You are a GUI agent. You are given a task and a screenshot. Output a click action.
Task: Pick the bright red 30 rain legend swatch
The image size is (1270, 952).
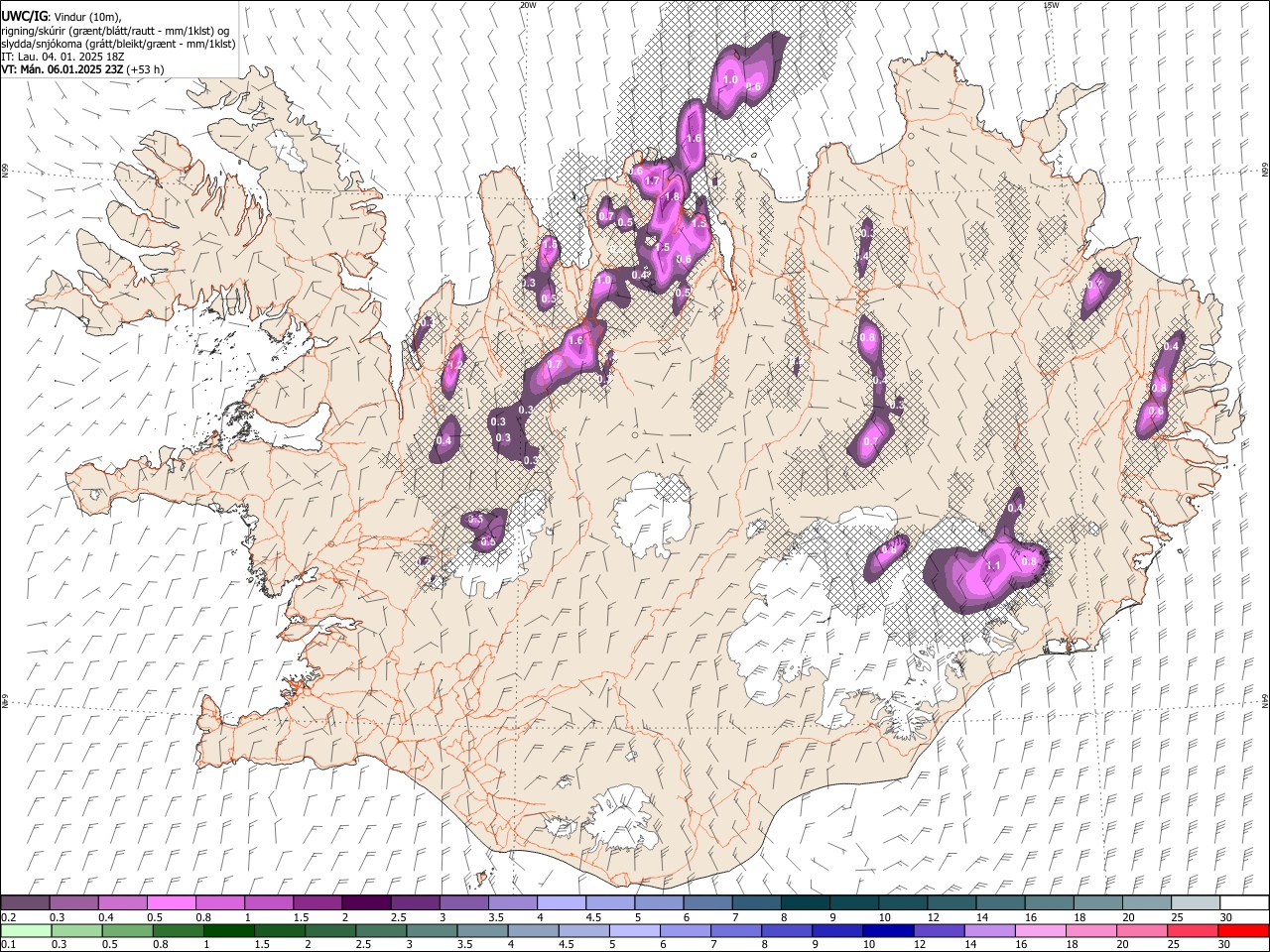click(1242, 930)
